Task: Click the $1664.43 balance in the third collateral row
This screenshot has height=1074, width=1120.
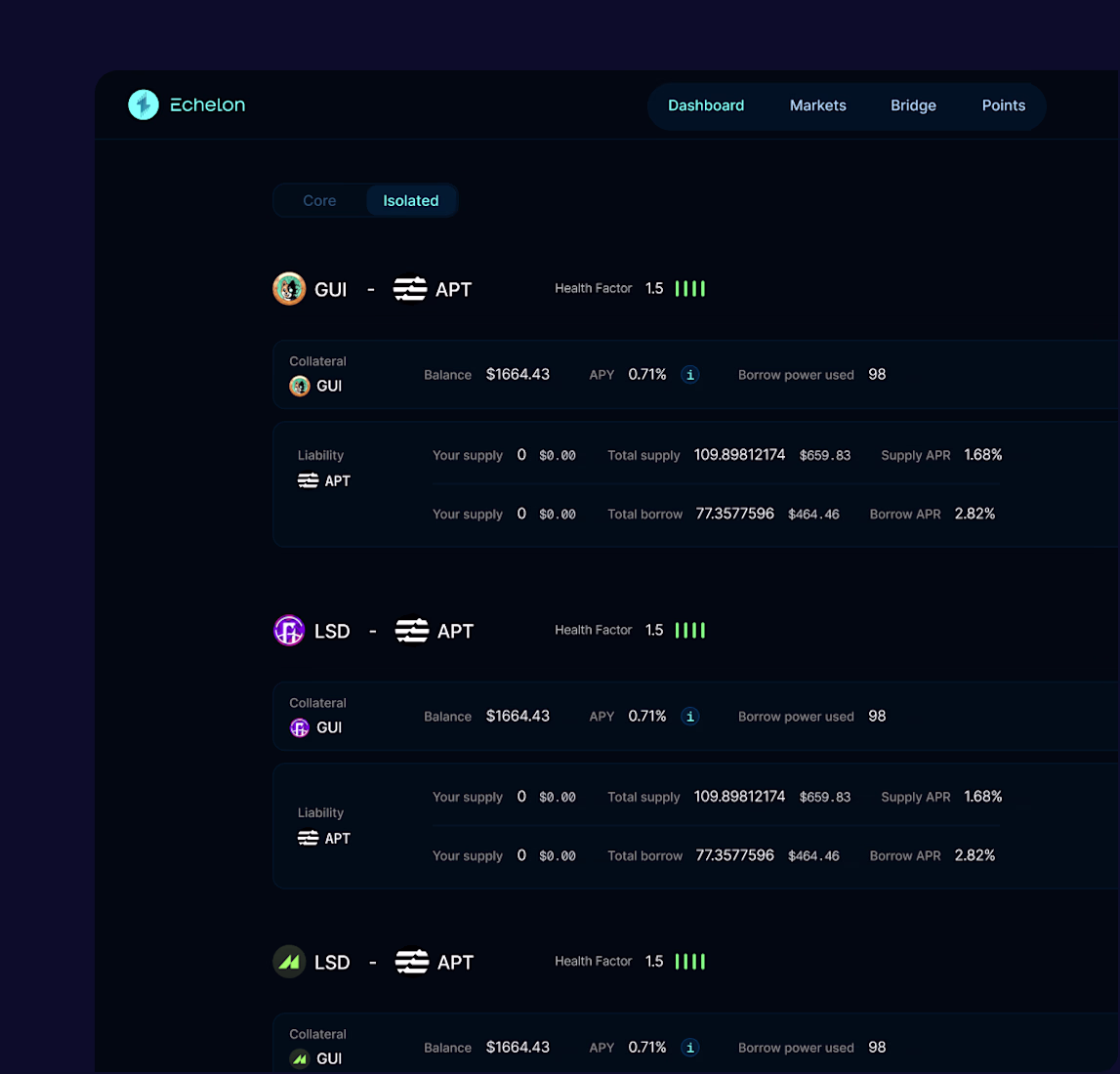Action: pyautogui.click(x=518, y=1047)
